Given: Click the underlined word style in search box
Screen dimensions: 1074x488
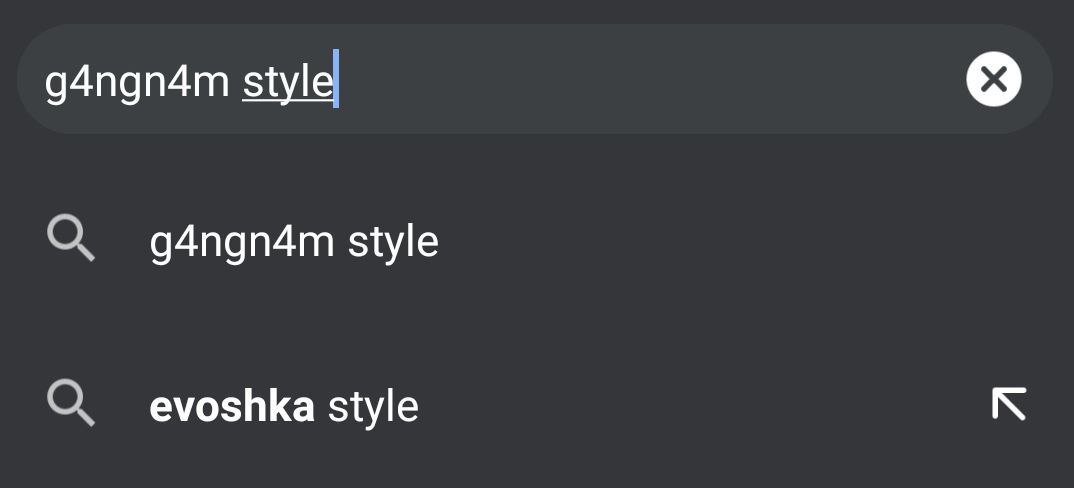Looking at the screenshot, I should point(288,82).
